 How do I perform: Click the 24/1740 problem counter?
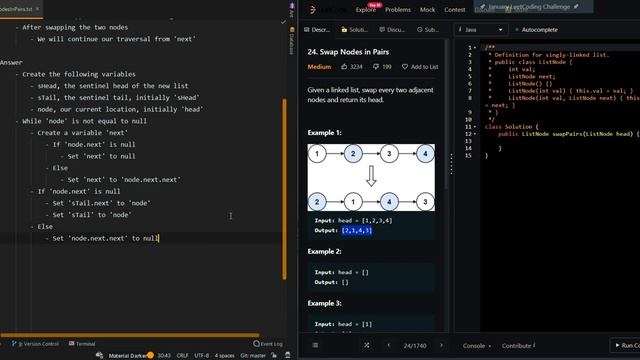[x=415, y=346]
